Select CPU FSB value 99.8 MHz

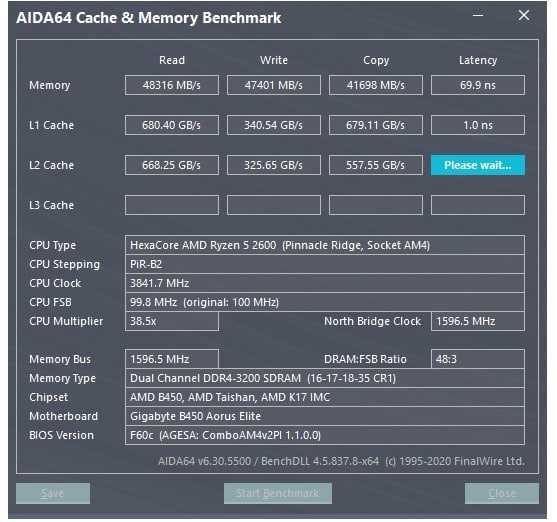coord(325,302)
